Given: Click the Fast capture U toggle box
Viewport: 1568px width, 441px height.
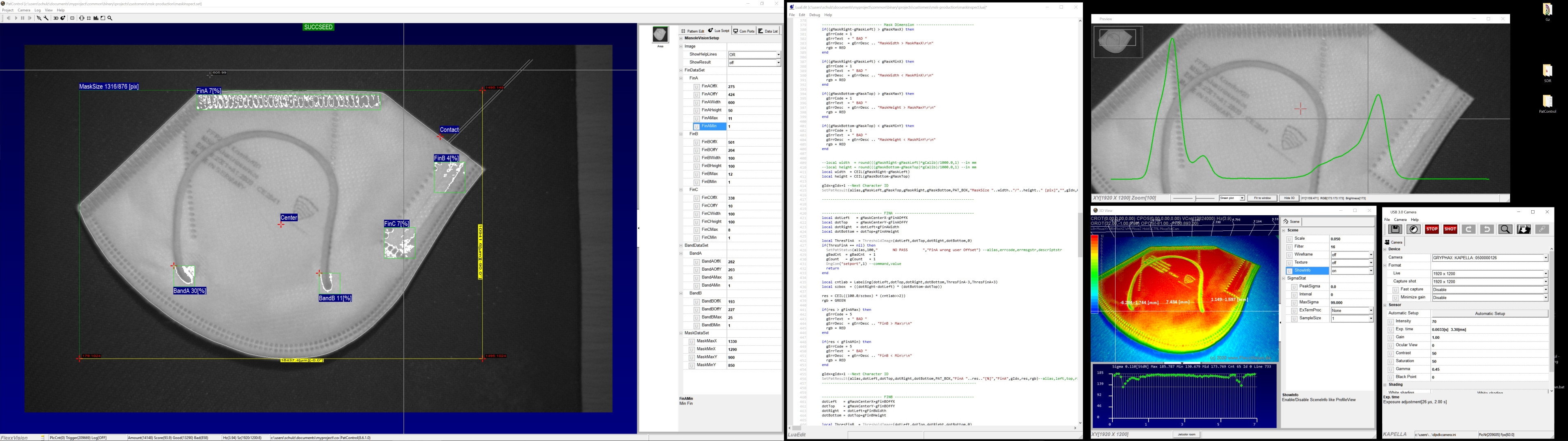Looking at the screenshot, I should 1396,290.
